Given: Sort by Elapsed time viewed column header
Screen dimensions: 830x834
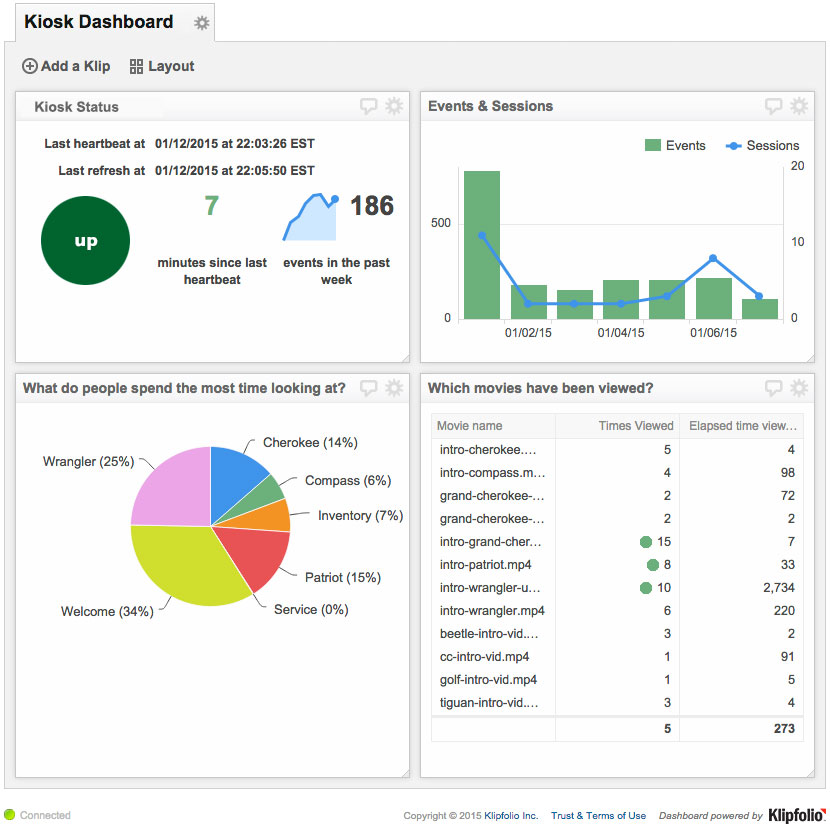Looking at the screenshot, I should tap(741, 426).
